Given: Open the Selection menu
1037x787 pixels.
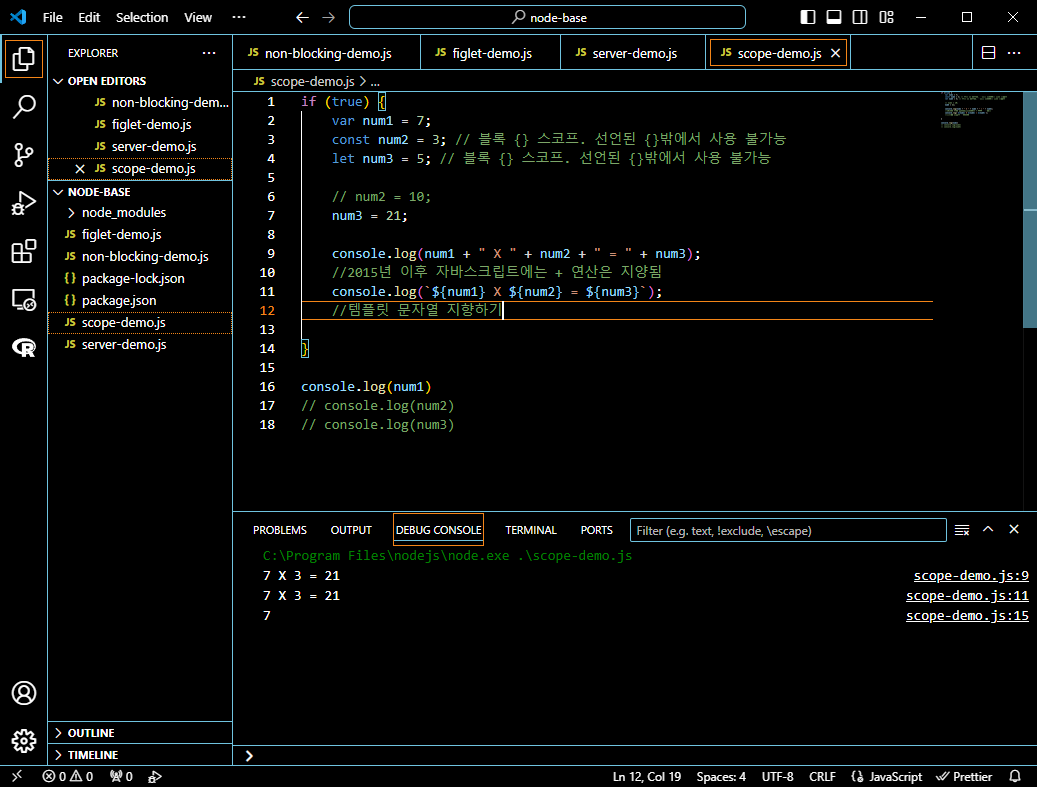Looking at the screenshot, I should (142, 17).
